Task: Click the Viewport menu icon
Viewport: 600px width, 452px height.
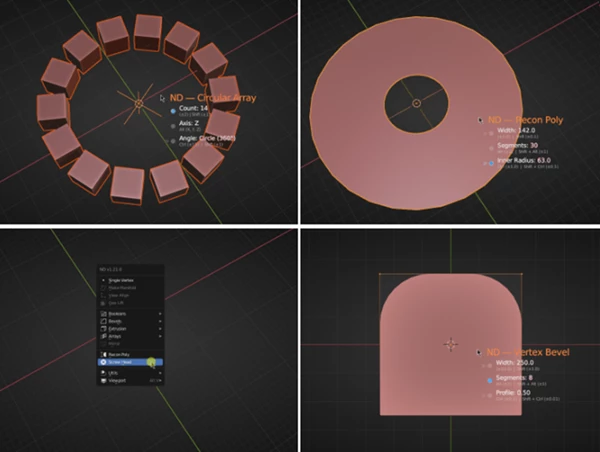Action: coord(103,381)
